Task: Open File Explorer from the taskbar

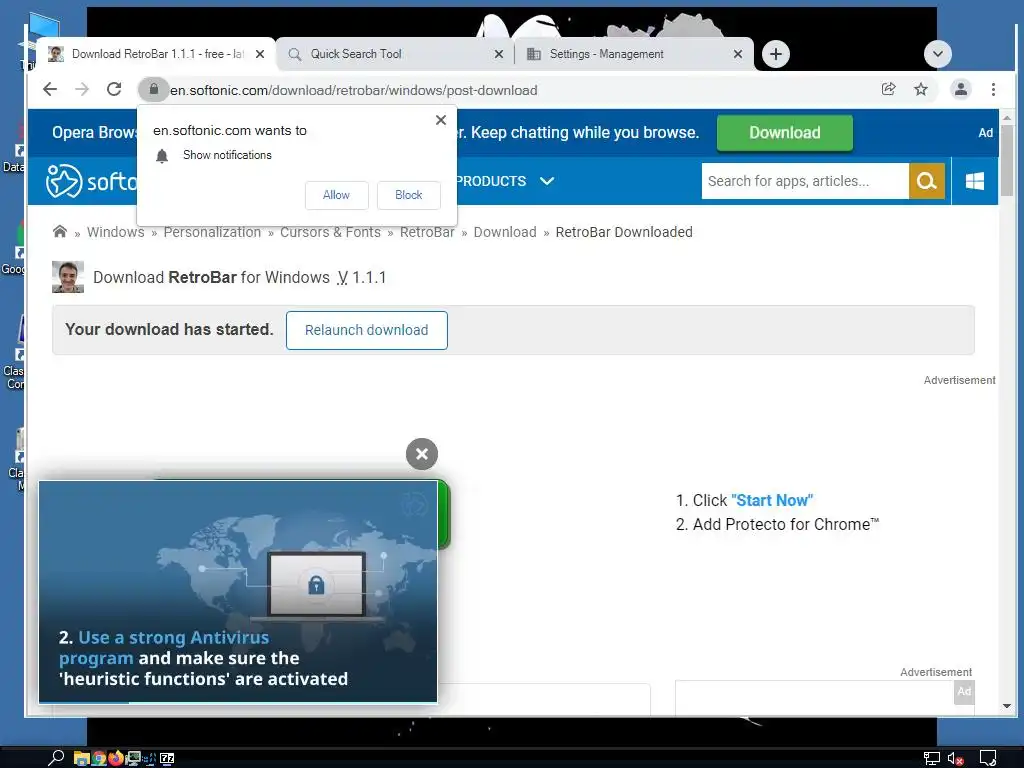Action: (81, 758)
